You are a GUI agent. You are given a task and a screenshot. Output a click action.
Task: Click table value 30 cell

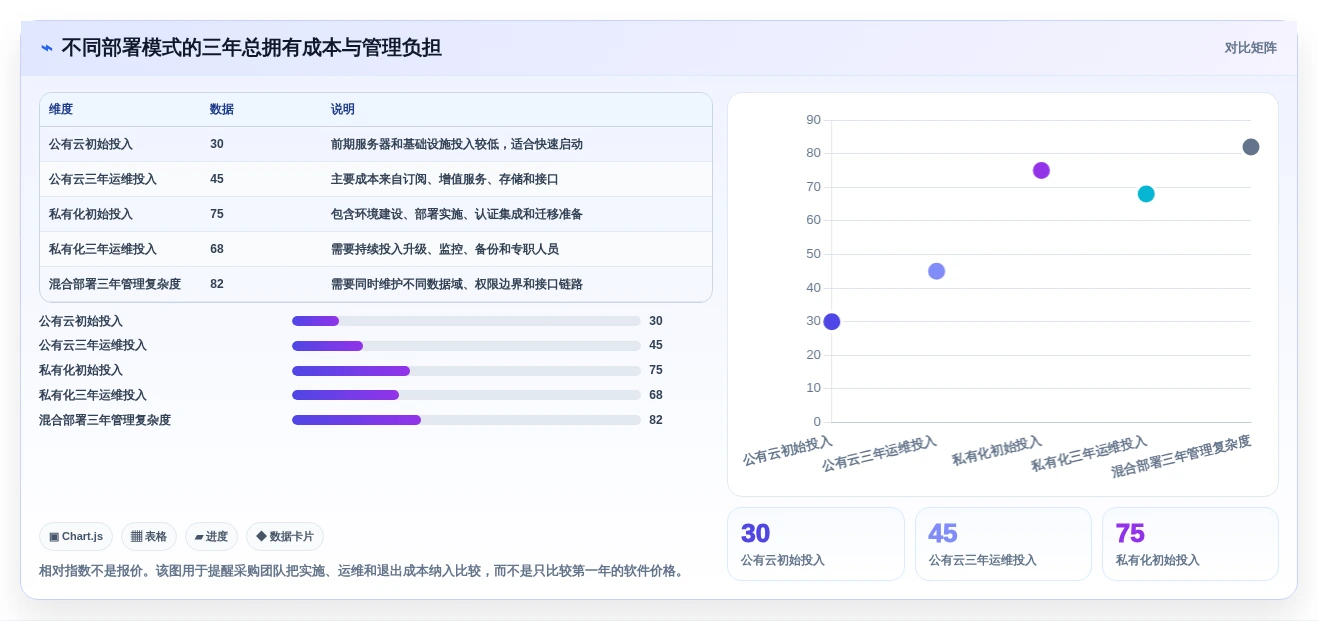[x=217, y=144]
